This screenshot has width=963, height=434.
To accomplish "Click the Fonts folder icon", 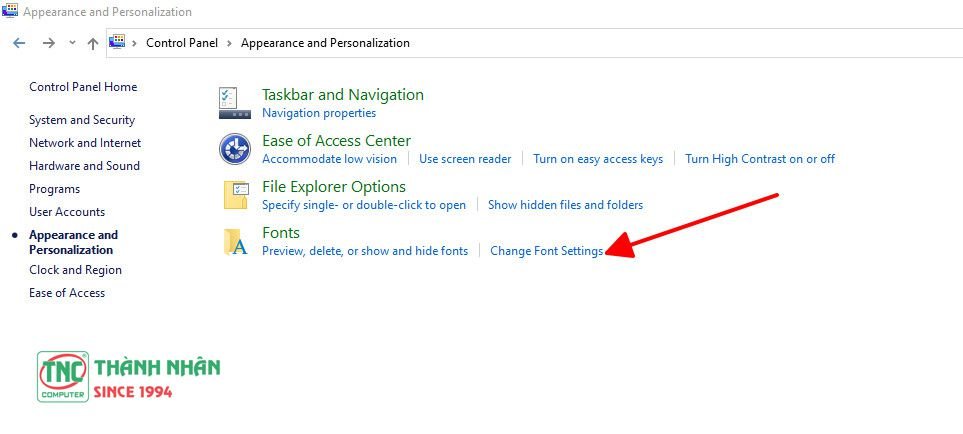I will point(235,241).
